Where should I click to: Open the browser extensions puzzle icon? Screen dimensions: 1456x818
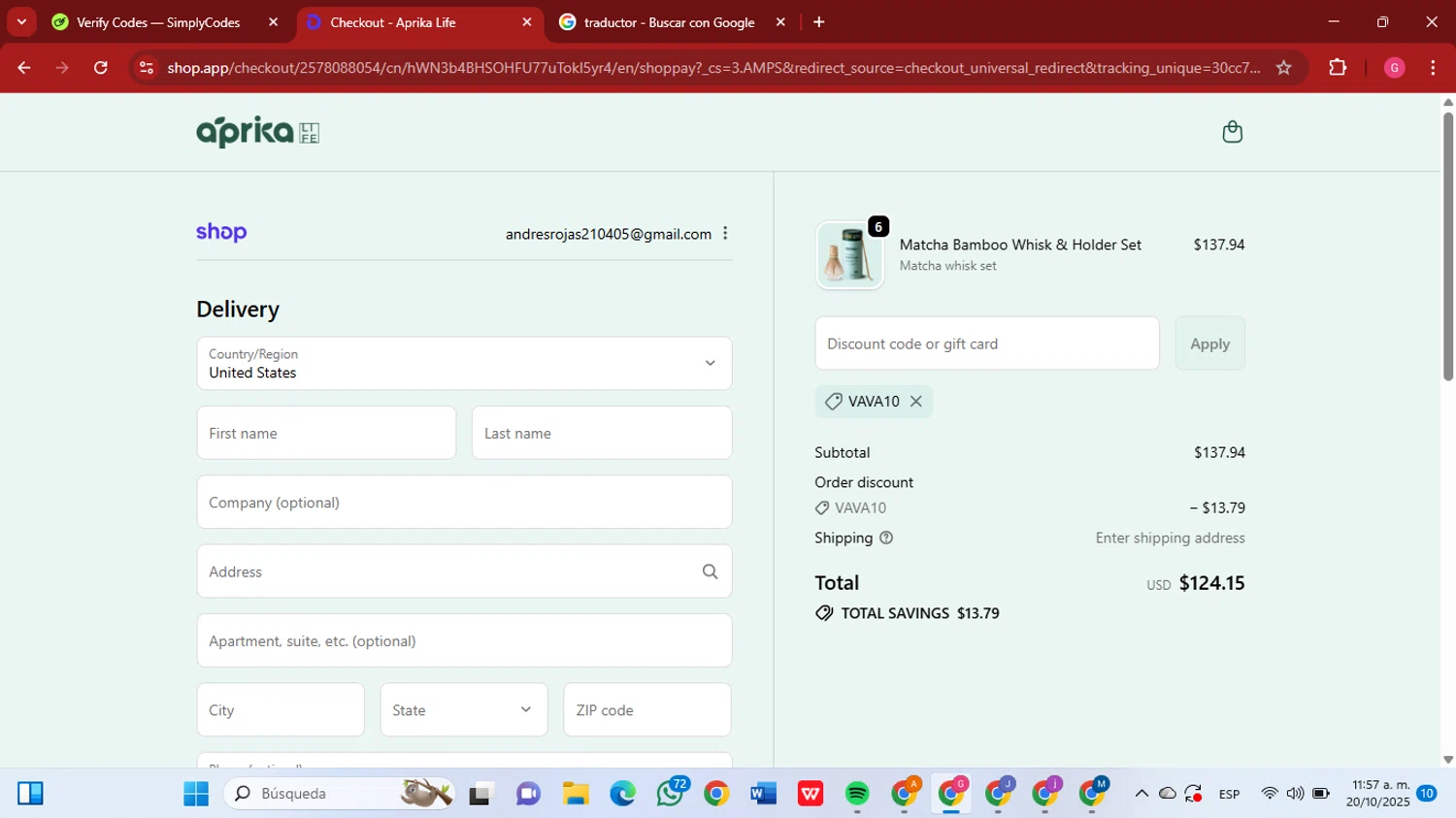(1338, 68)
